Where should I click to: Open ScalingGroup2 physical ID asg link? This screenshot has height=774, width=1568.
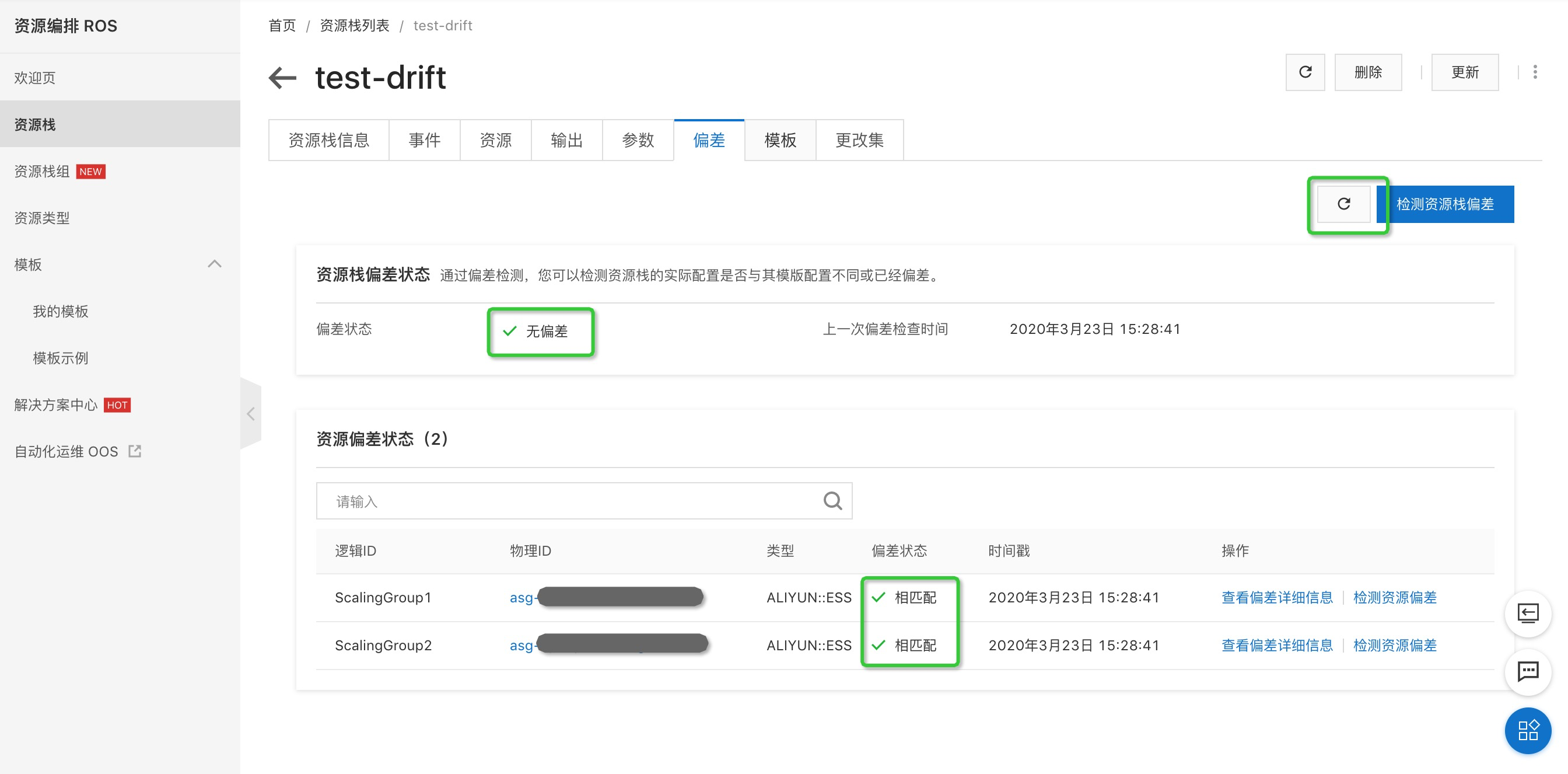tap(608, 645)
